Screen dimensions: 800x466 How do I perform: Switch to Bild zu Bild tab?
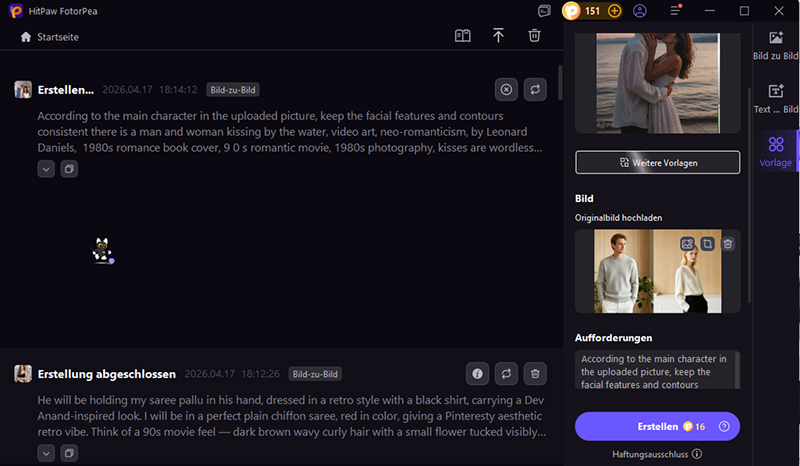tap(776, 45)
